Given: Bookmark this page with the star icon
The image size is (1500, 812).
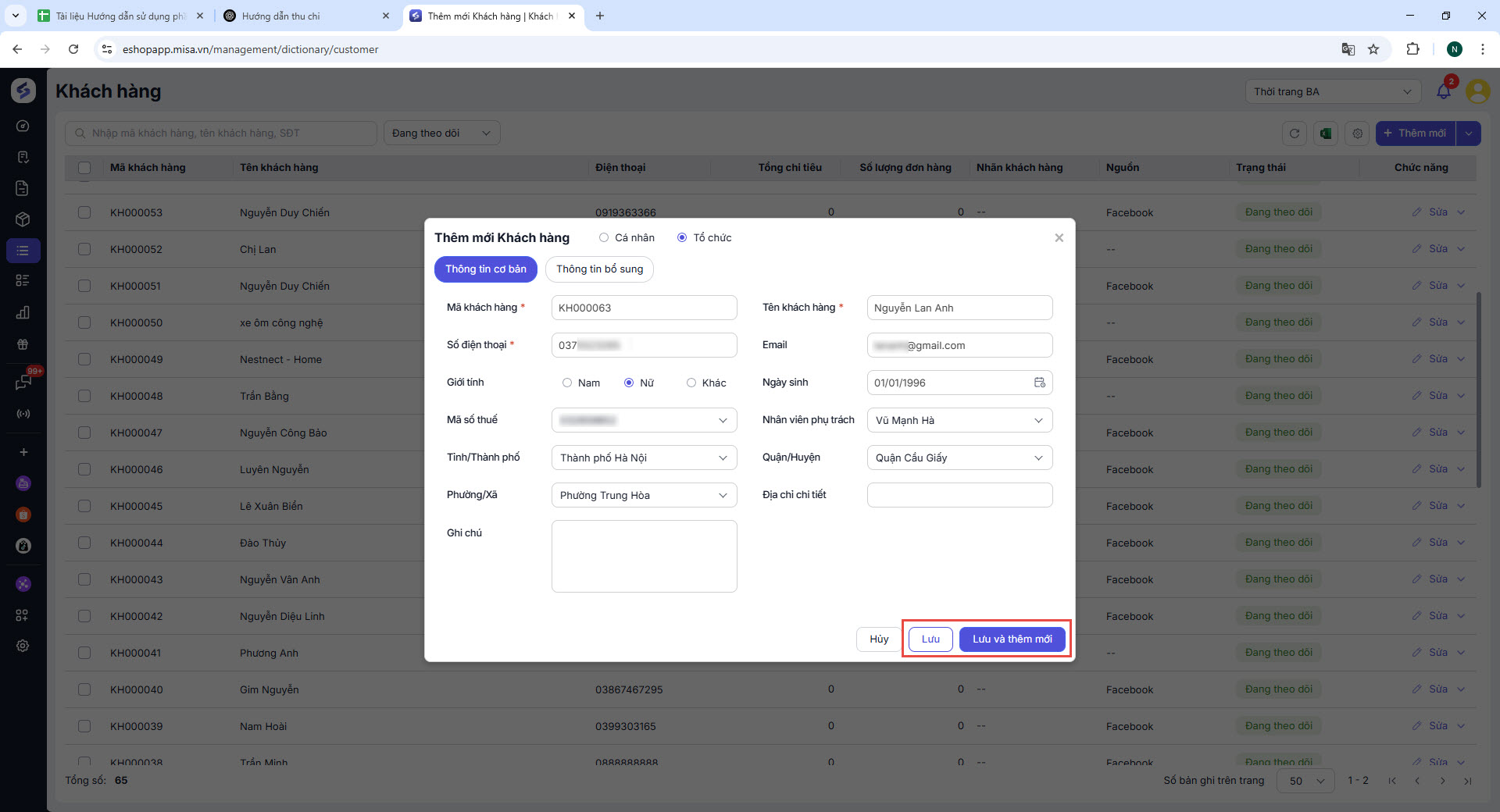Looking at the screenshot, I should click(x=1373, y=49).
